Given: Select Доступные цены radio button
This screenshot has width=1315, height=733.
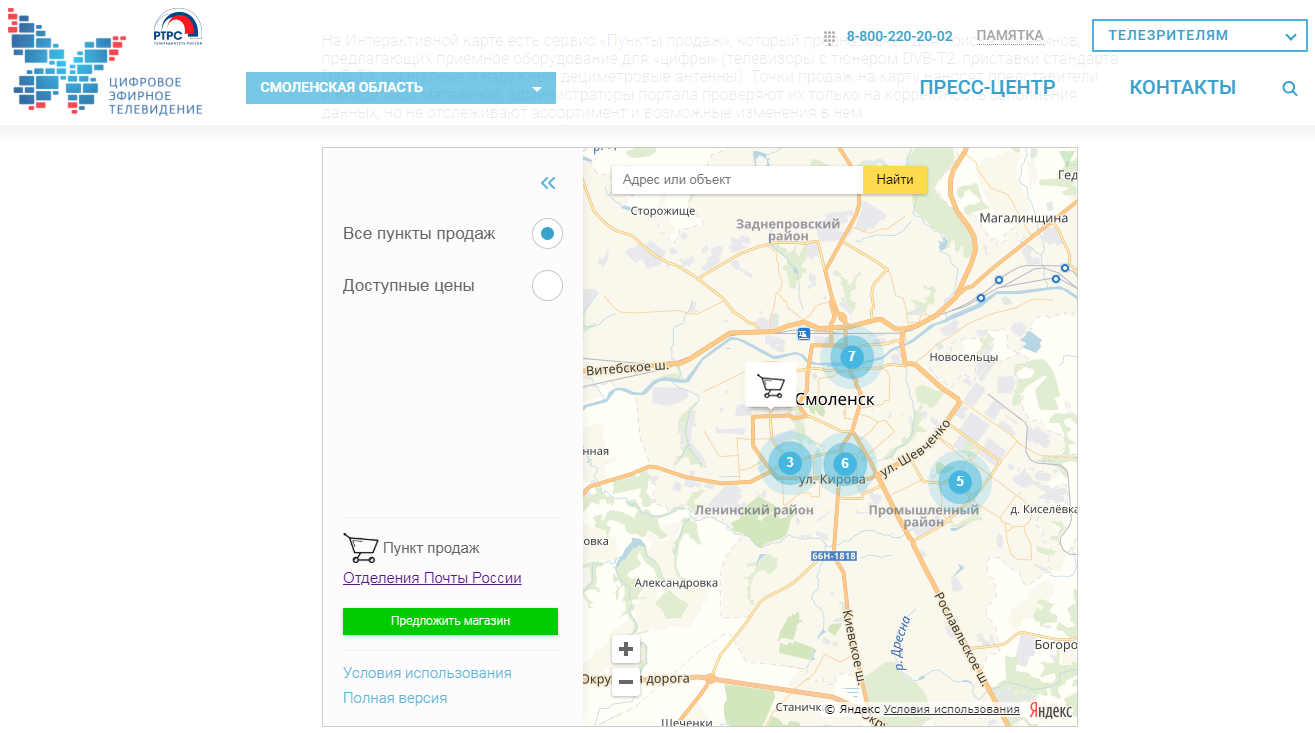Looking at the screenshot, I should (547, 286).
